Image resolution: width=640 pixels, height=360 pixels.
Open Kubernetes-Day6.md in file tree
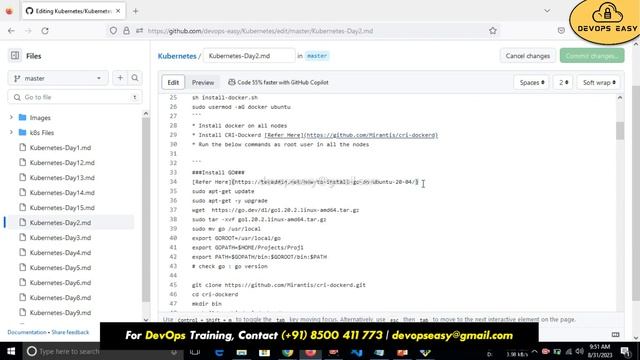(x=60, y=282)
